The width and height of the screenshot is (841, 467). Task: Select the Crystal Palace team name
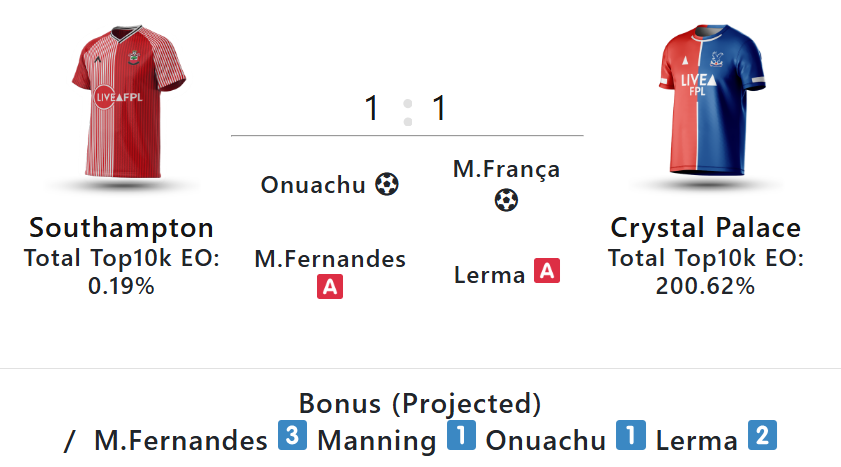point(706,227)
